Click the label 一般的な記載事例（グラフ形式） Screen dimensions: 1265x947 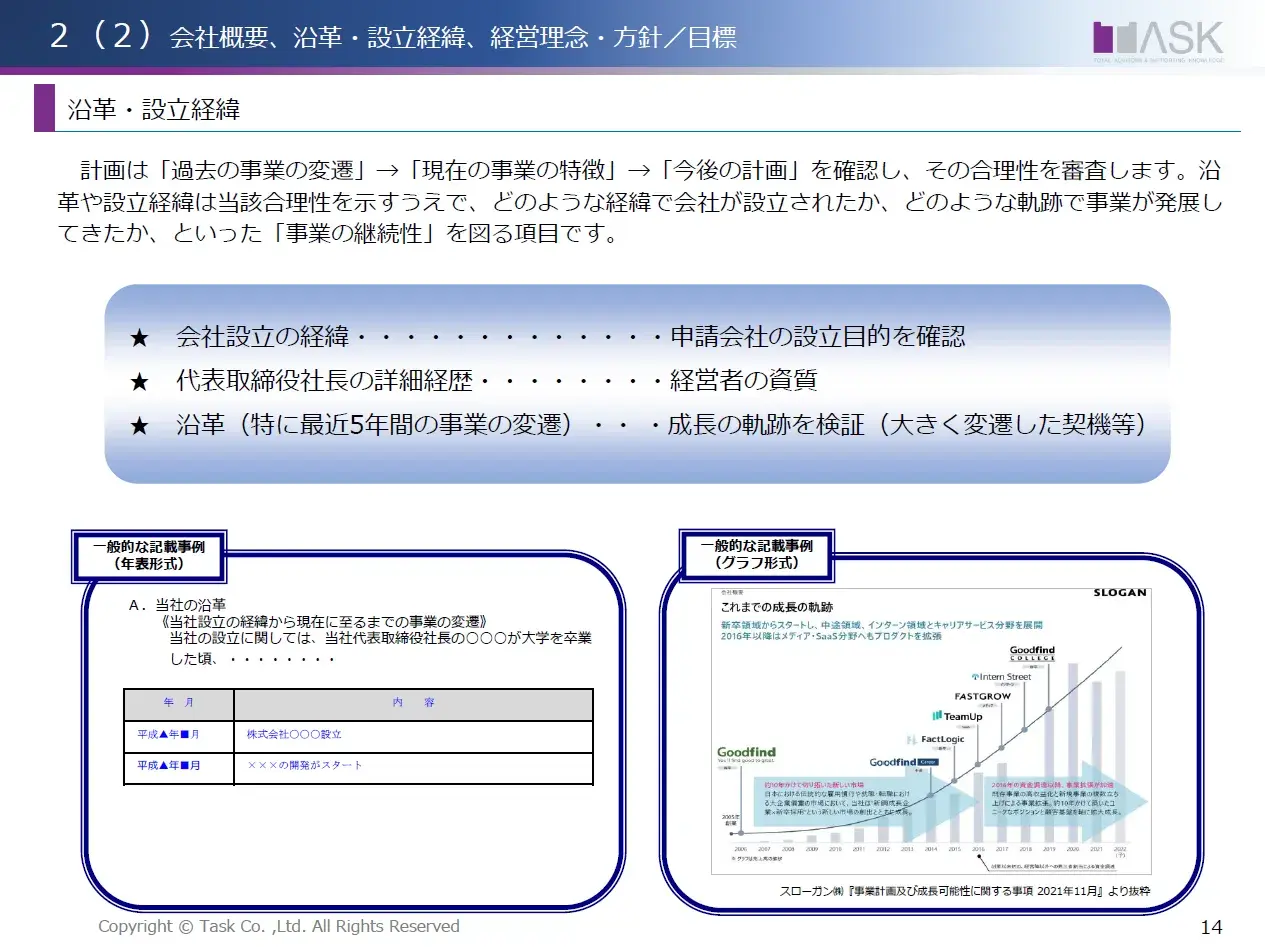click(x=757, y=555)
